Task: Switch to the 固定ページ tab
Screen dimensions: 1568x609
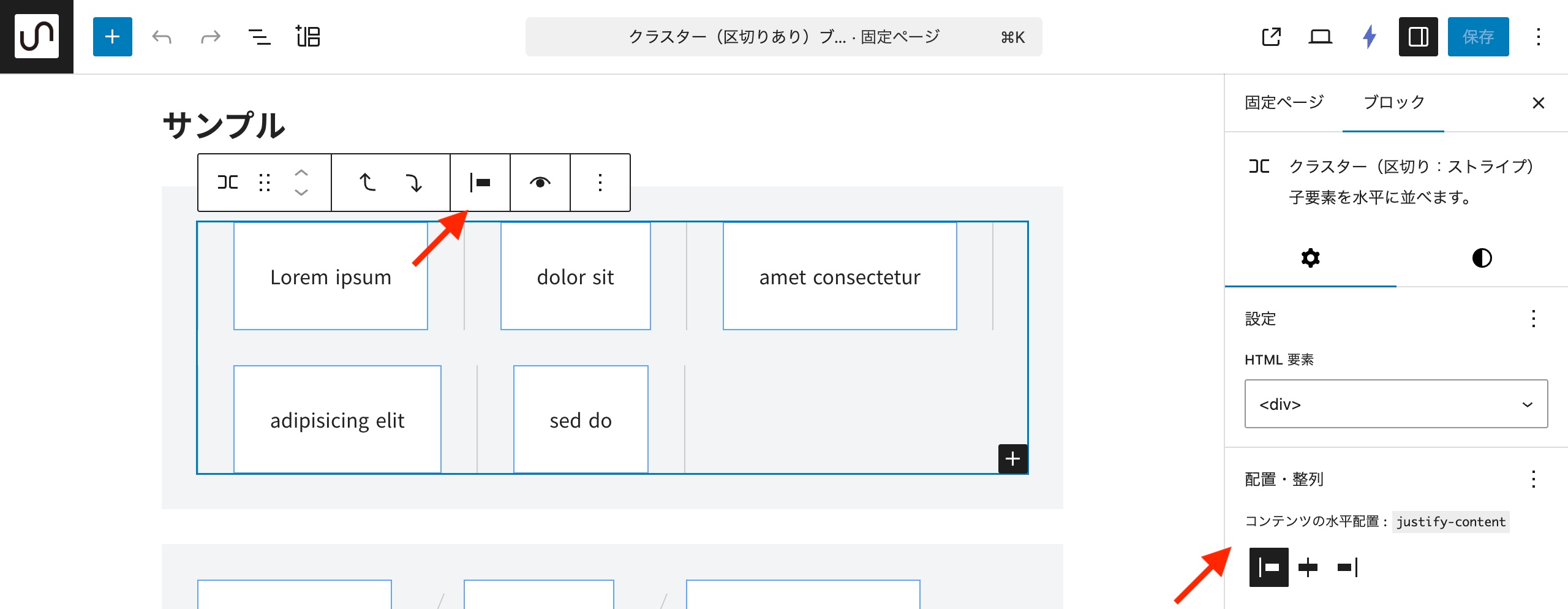Action: (x=1284, y=102)
